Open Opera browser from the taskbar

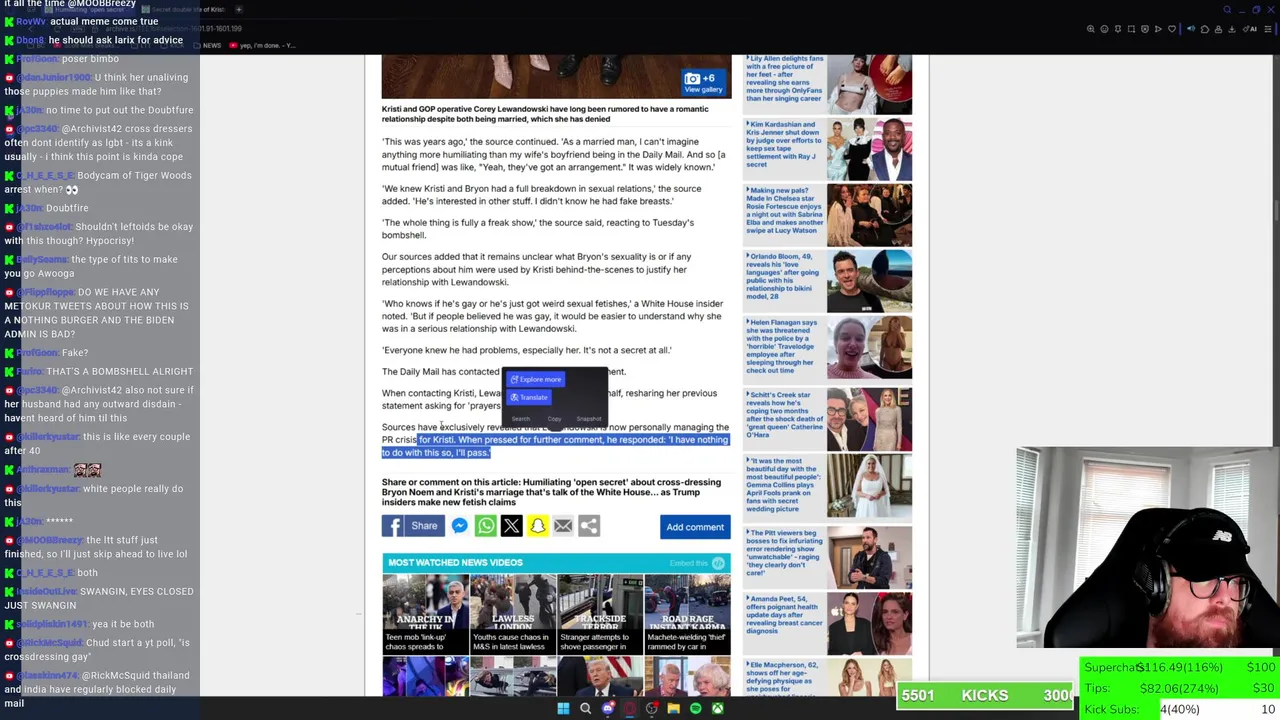click(x=630, y=709)
